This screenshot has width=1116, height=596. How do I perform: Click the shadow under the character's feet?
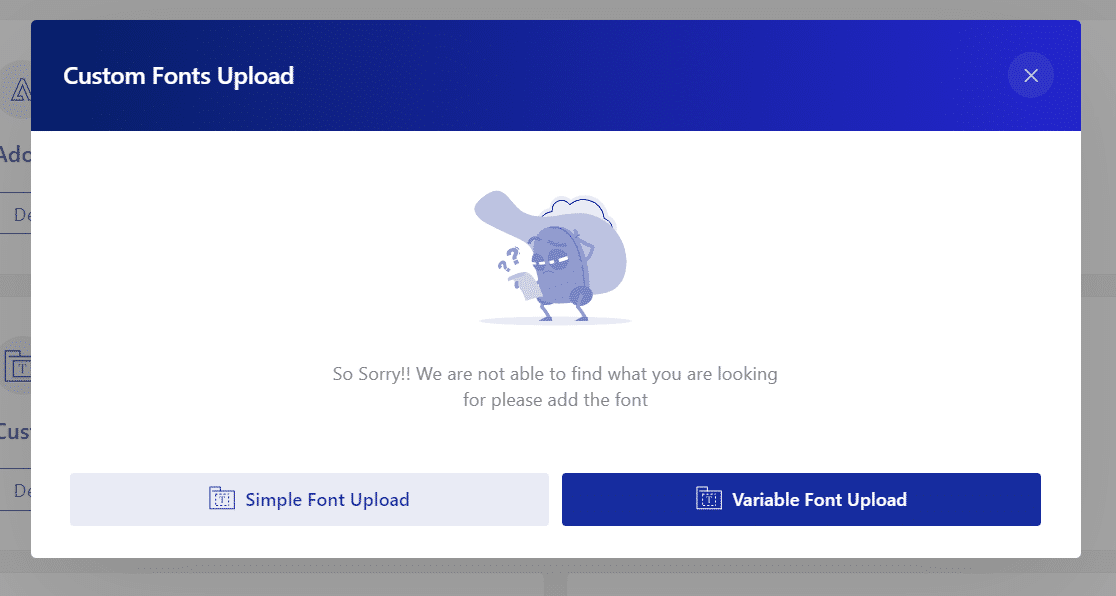[555, 321]
